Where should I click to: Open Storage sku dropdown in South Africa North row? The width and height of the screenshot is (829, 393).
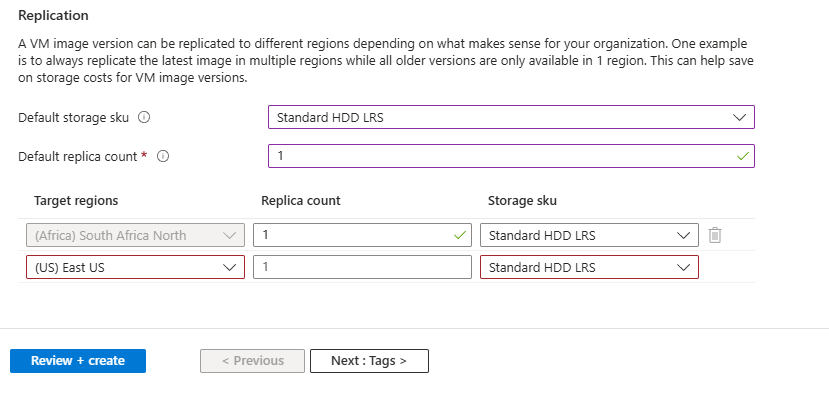(x=589, y=235)
